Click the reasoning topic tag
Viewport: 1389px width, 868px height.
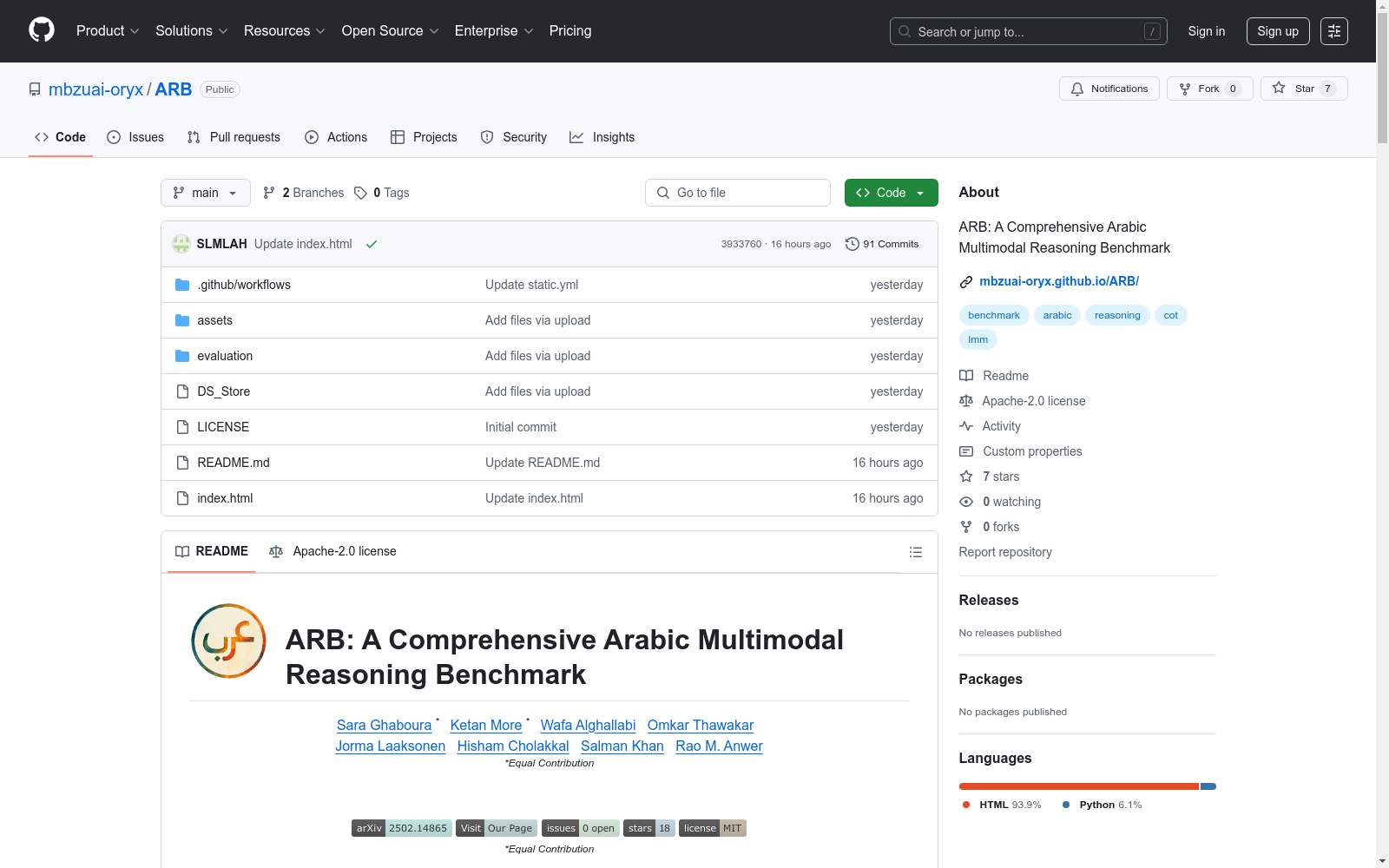coord(1117,315)
